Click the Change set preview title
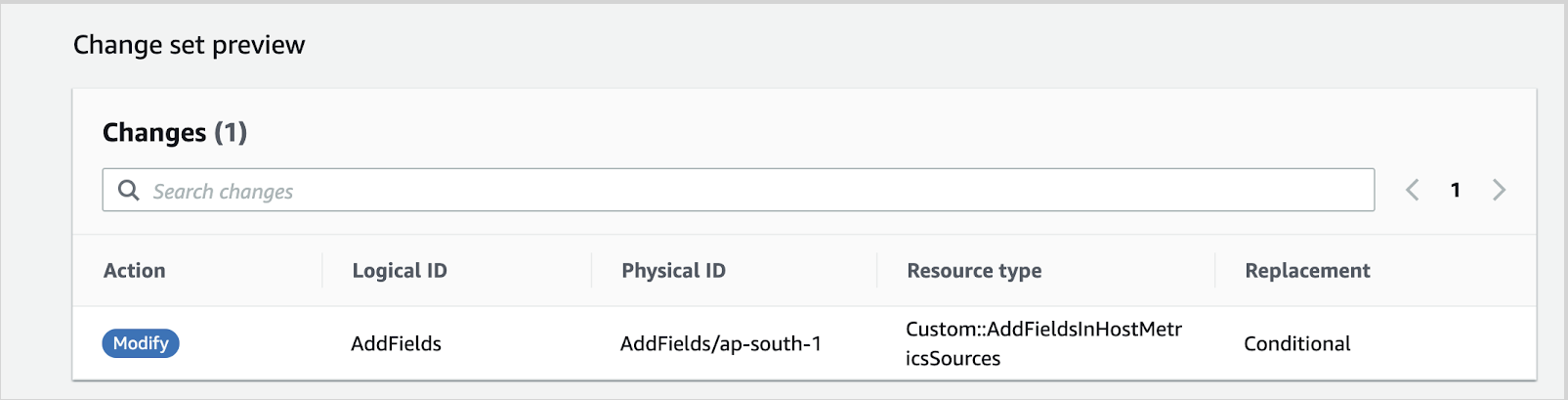 tap(189, 45)
